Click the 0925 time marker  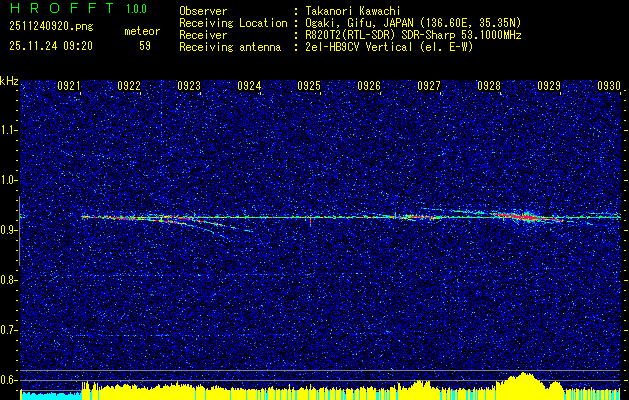click(309, 85)
